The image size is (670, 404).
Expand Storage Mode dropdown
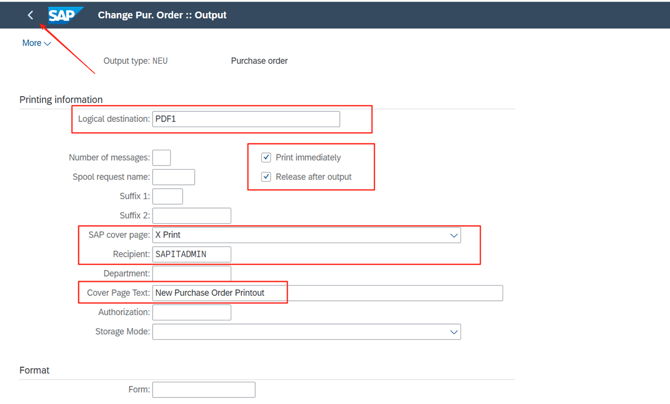click(453, 332)
